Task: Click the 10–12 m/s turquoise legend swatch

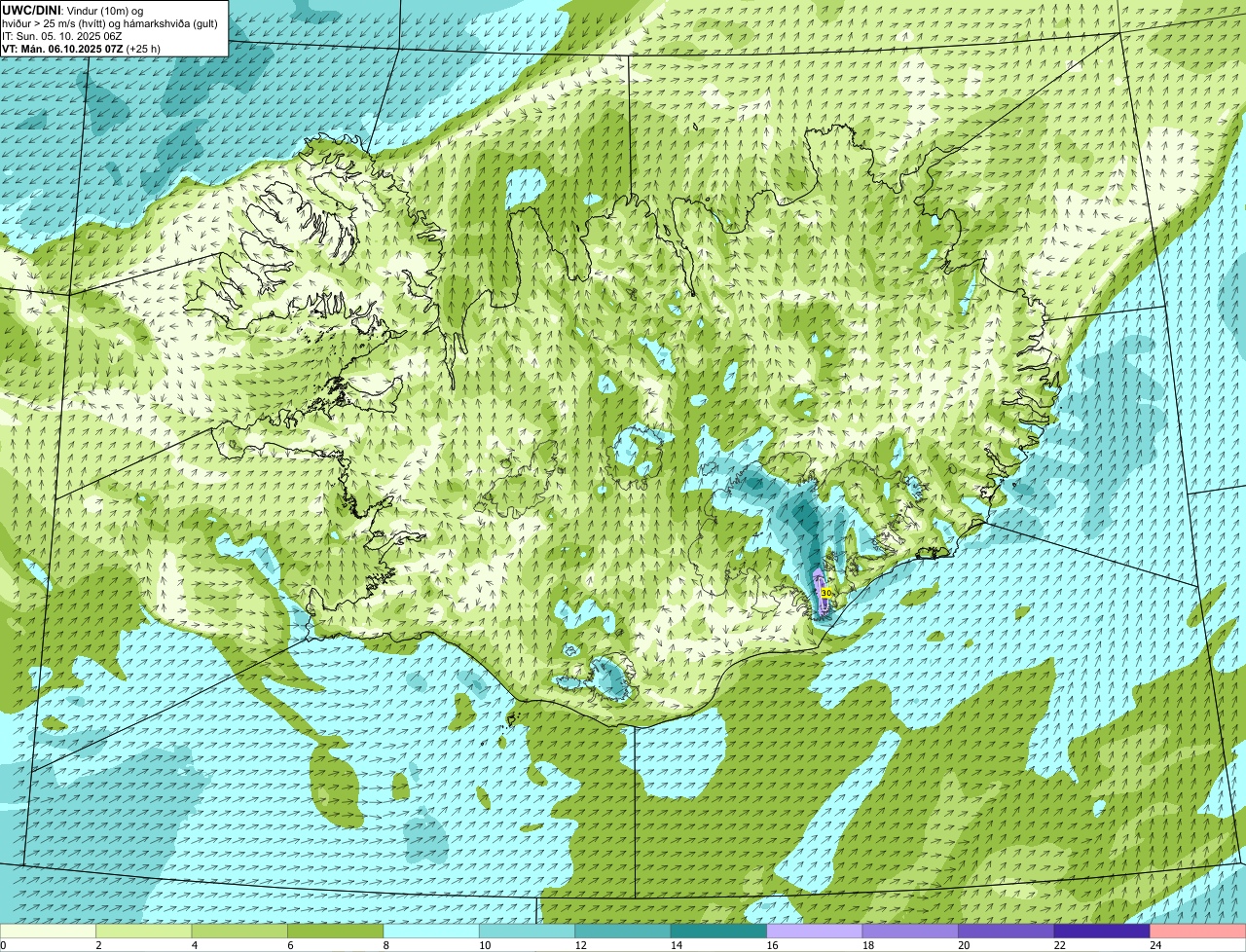Action: pos(528,931)
